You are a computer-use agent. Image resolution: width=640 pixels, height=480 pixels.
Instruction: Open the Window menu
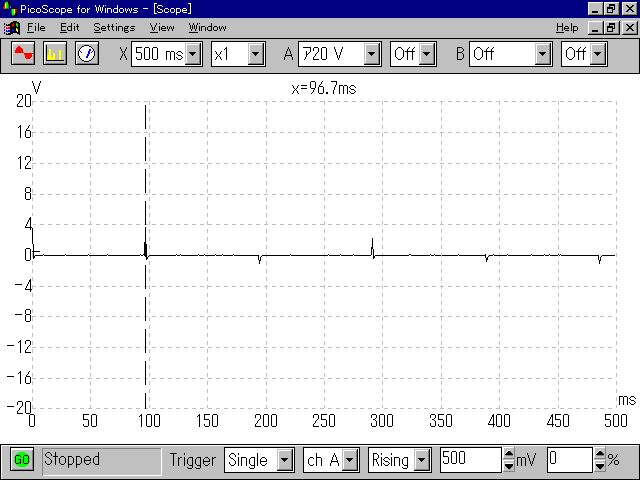pos(207,28)
